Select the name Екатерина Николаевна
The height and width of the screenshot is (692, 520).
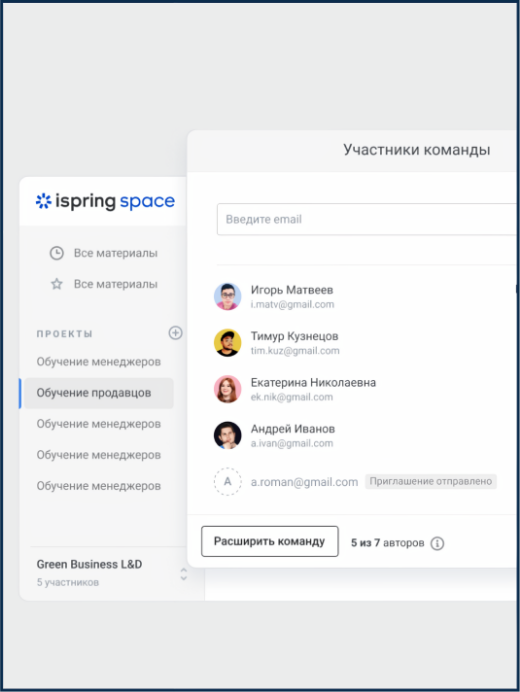pyautogui.click(x=313, y=383)
